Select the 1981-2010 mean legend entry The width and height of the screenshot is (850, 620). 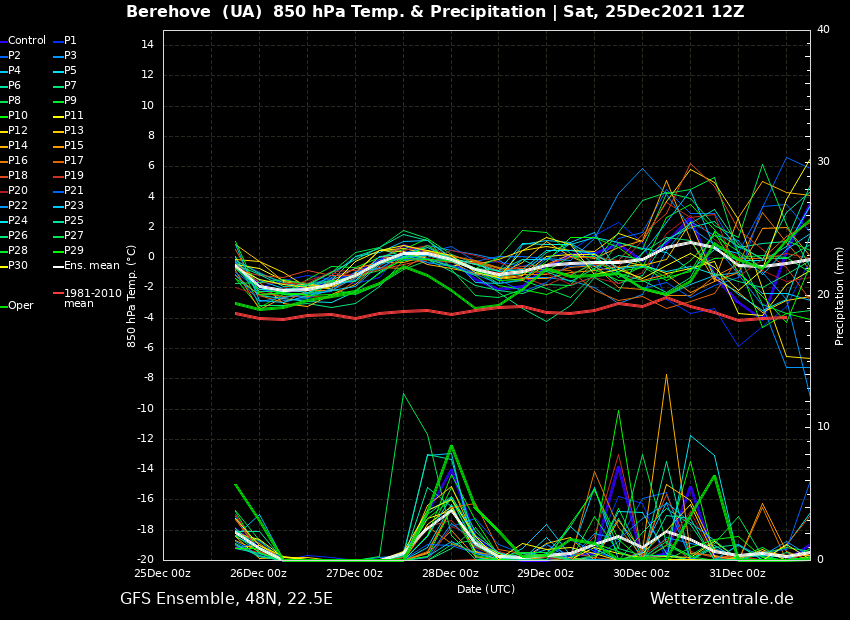(x=92, y=298)
